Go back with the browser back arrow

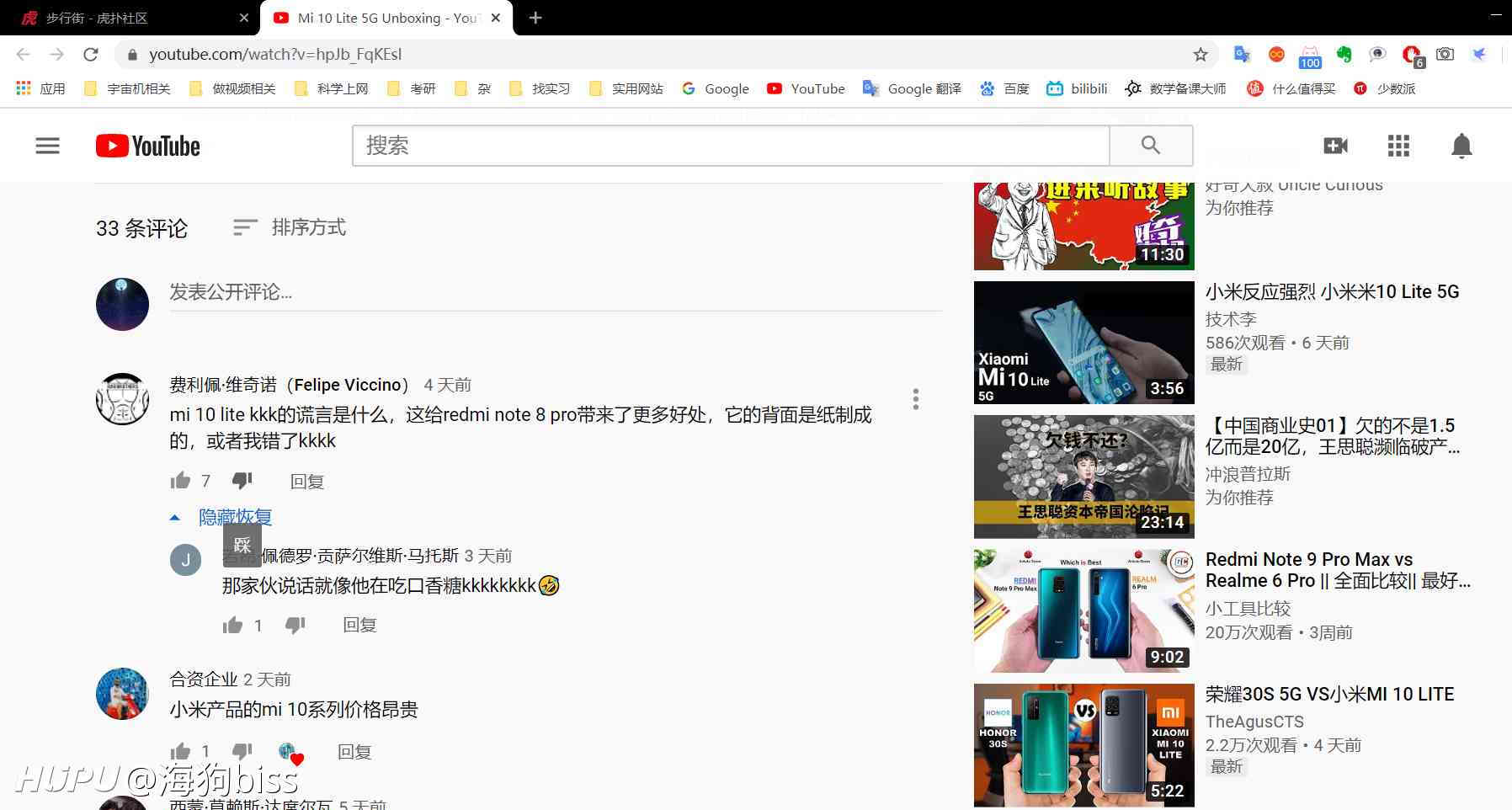[24, 54]
